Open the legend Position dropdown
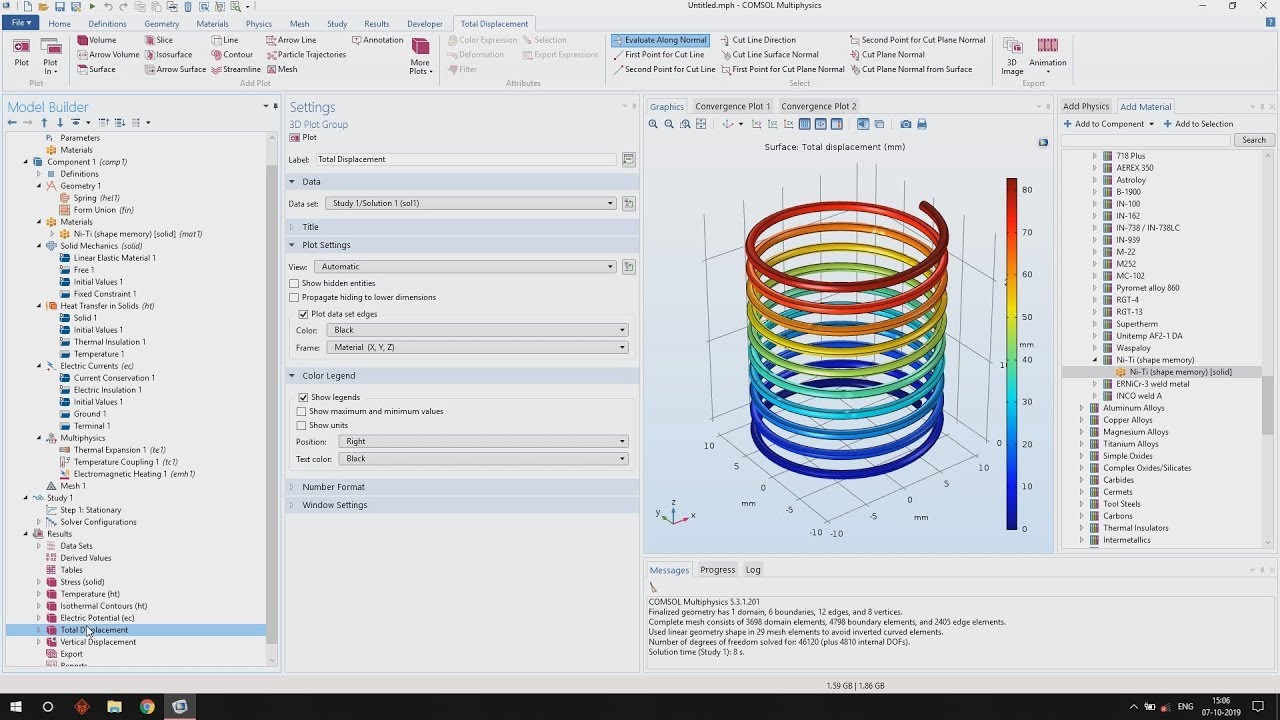Screen dimensions: 1280x720 tap(483, 441)
